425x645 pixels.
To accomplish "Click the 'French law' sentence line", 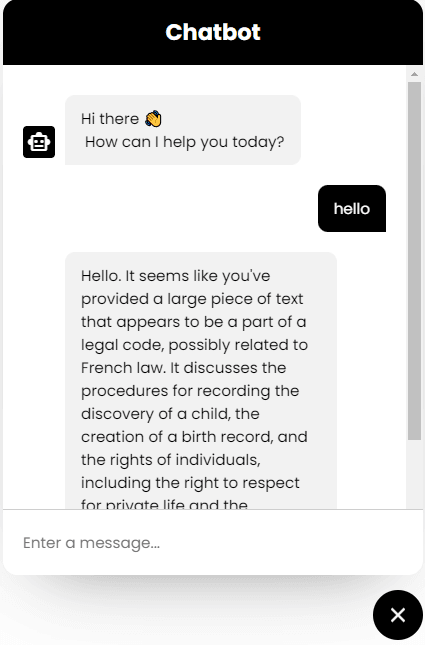I will 183,368.
